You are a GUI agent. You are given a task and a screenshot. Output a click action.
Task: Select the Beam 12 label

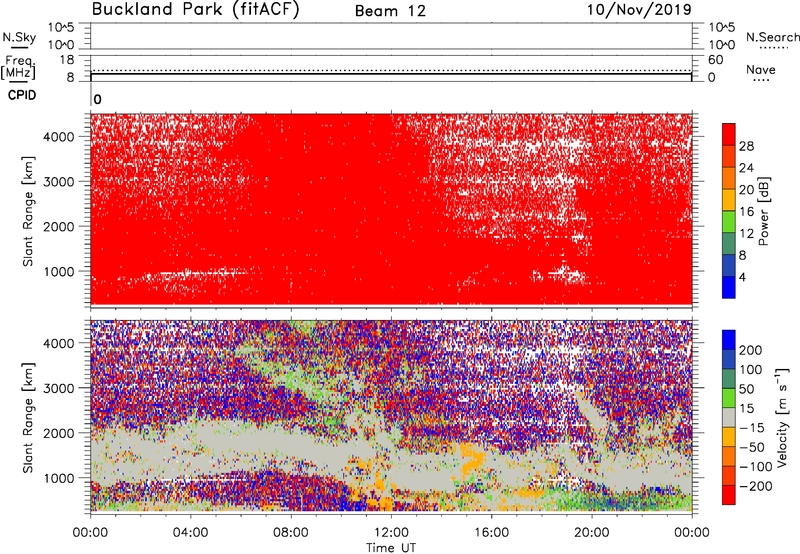click(390, 11)
